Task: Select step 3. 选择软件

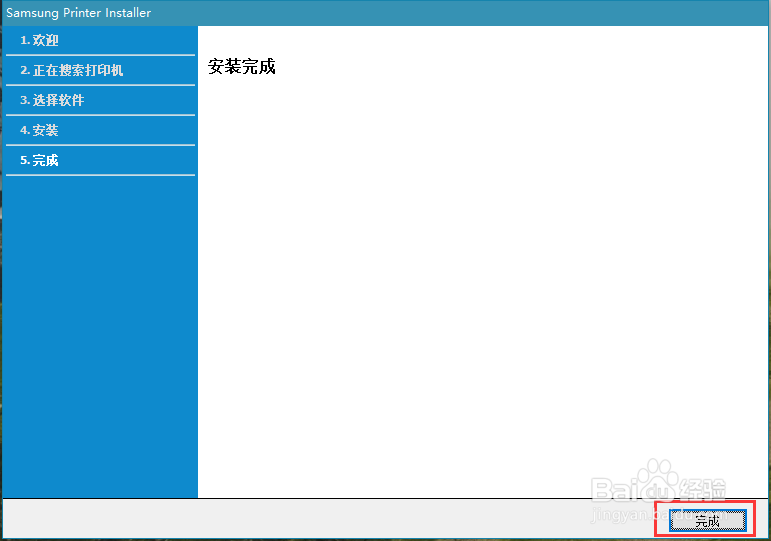Action: click(100, 100)
